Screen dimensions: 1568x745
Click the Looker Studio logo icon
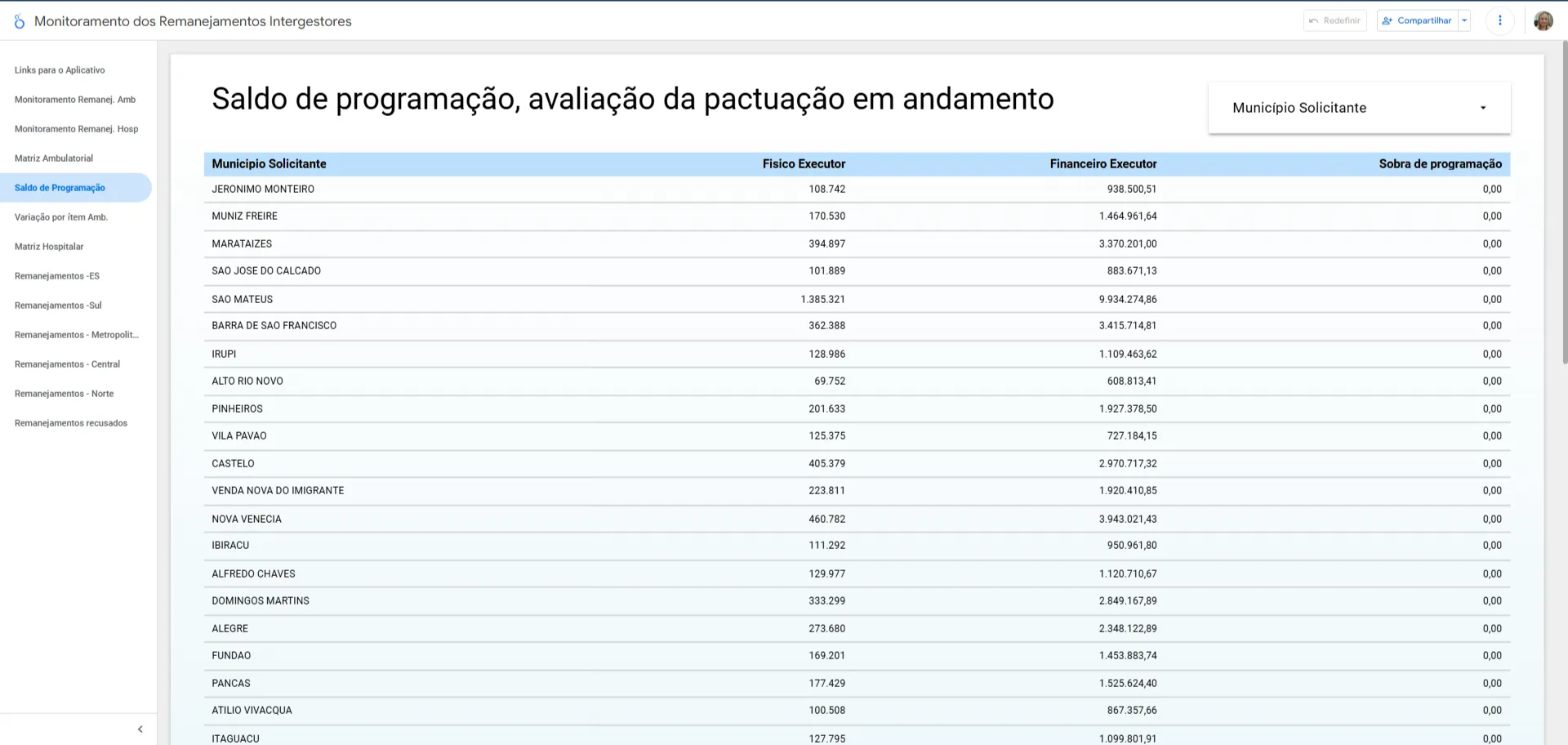tap(20, 21)
